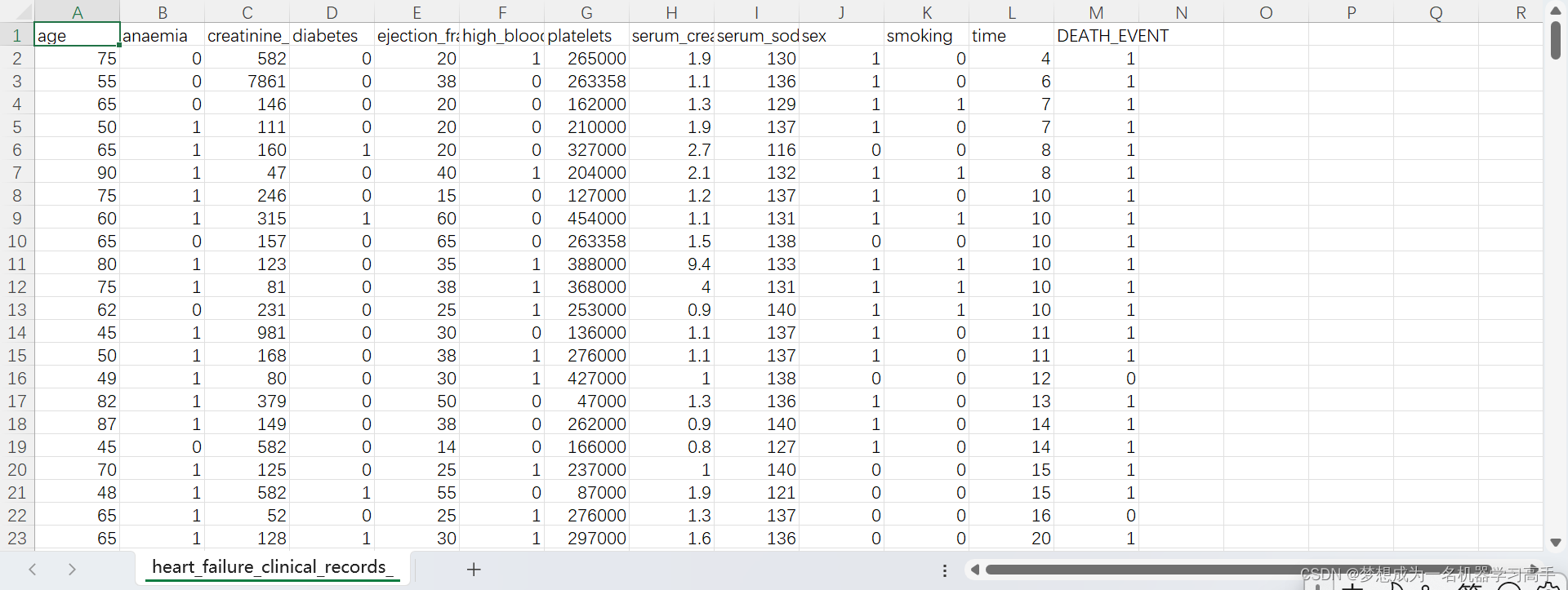Viewport: 1568px width, 590px height.
Task: Select row 7 header
Action: coord(16,172)
